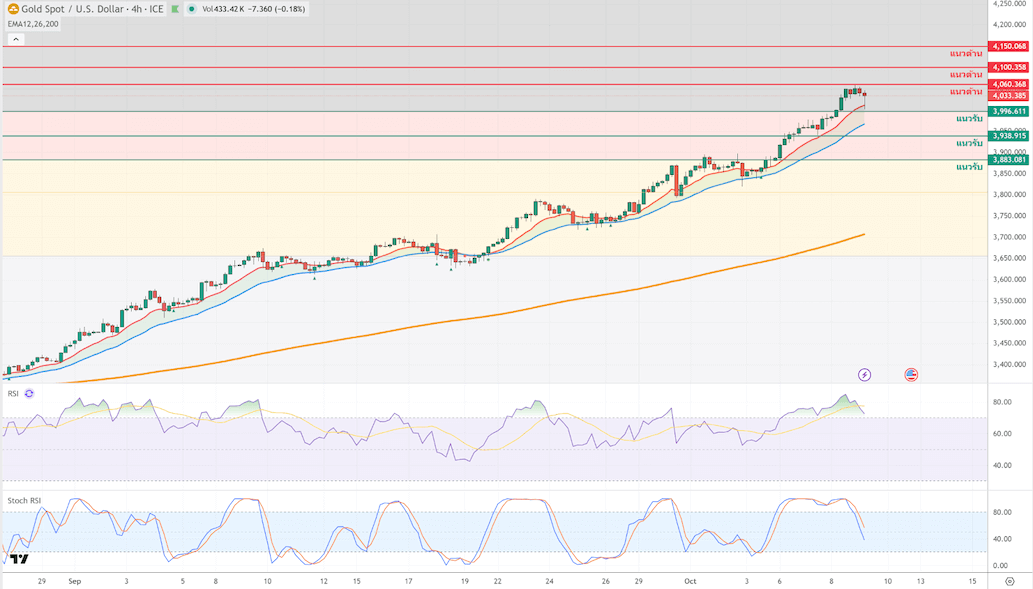Screen dimensions: 1033x589
Task: Click the green flag icon beside ICE
Action: 176,9
